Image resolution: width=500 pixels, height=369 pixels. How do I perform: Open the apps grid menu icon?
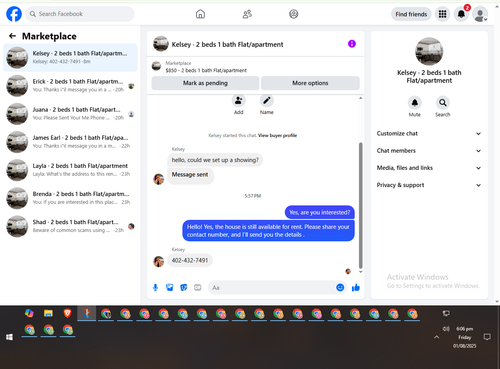[442, 14]
